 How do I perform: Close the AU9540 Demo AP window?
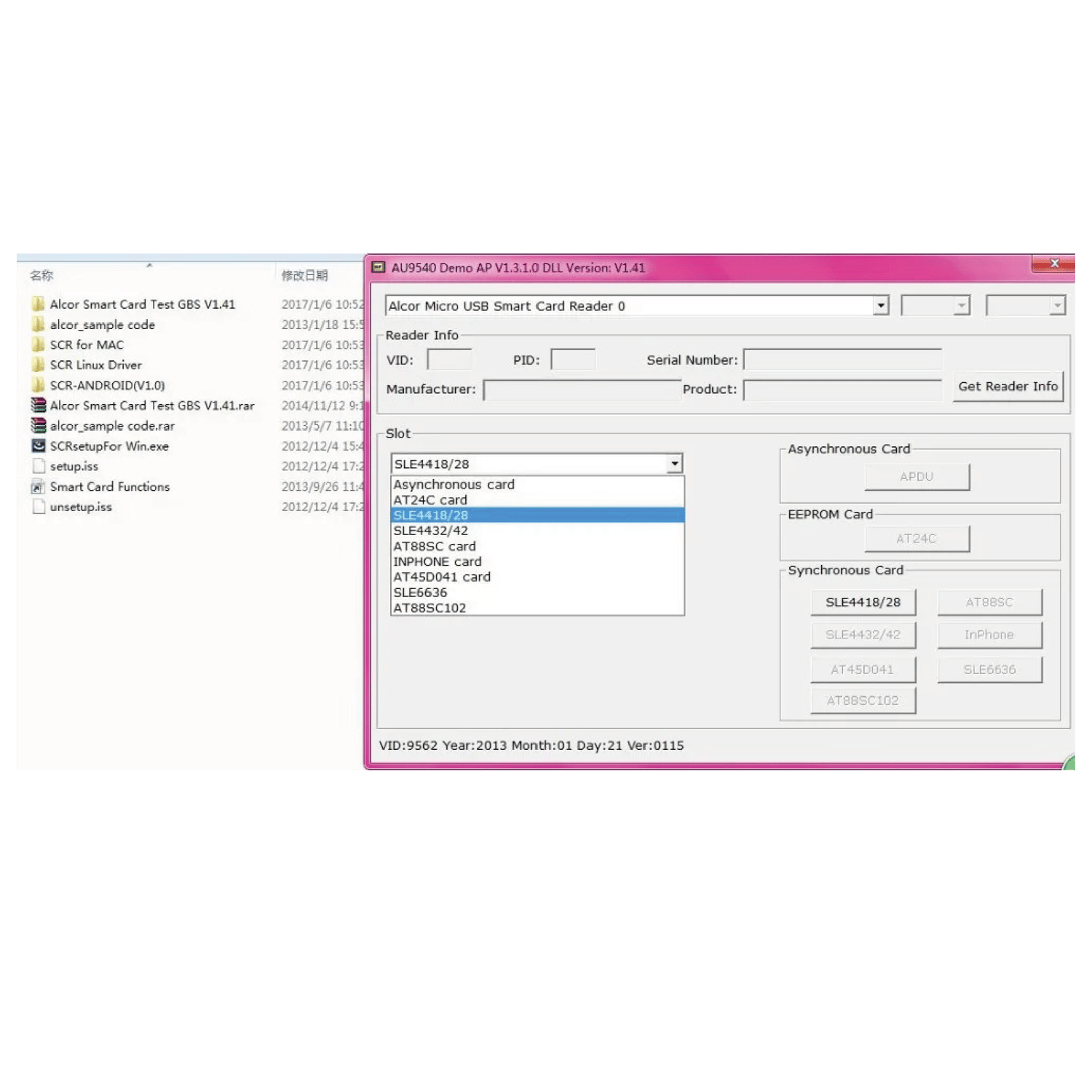pos(1053,264)
